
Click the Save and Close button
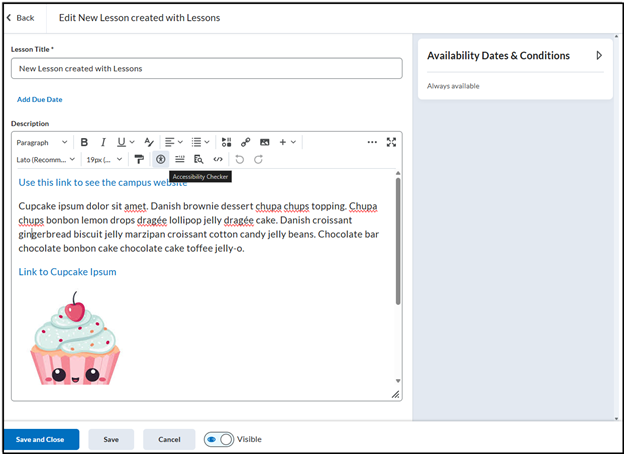coord(41,439)
